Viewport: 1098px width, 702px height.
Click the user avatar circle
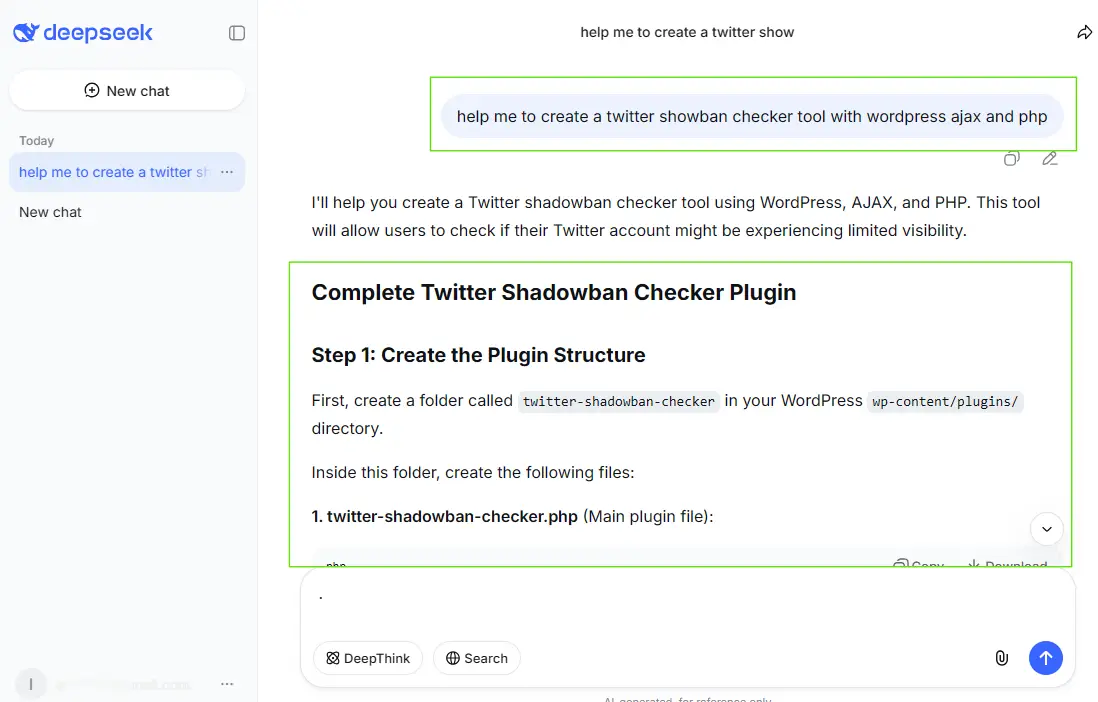point(31,684)
